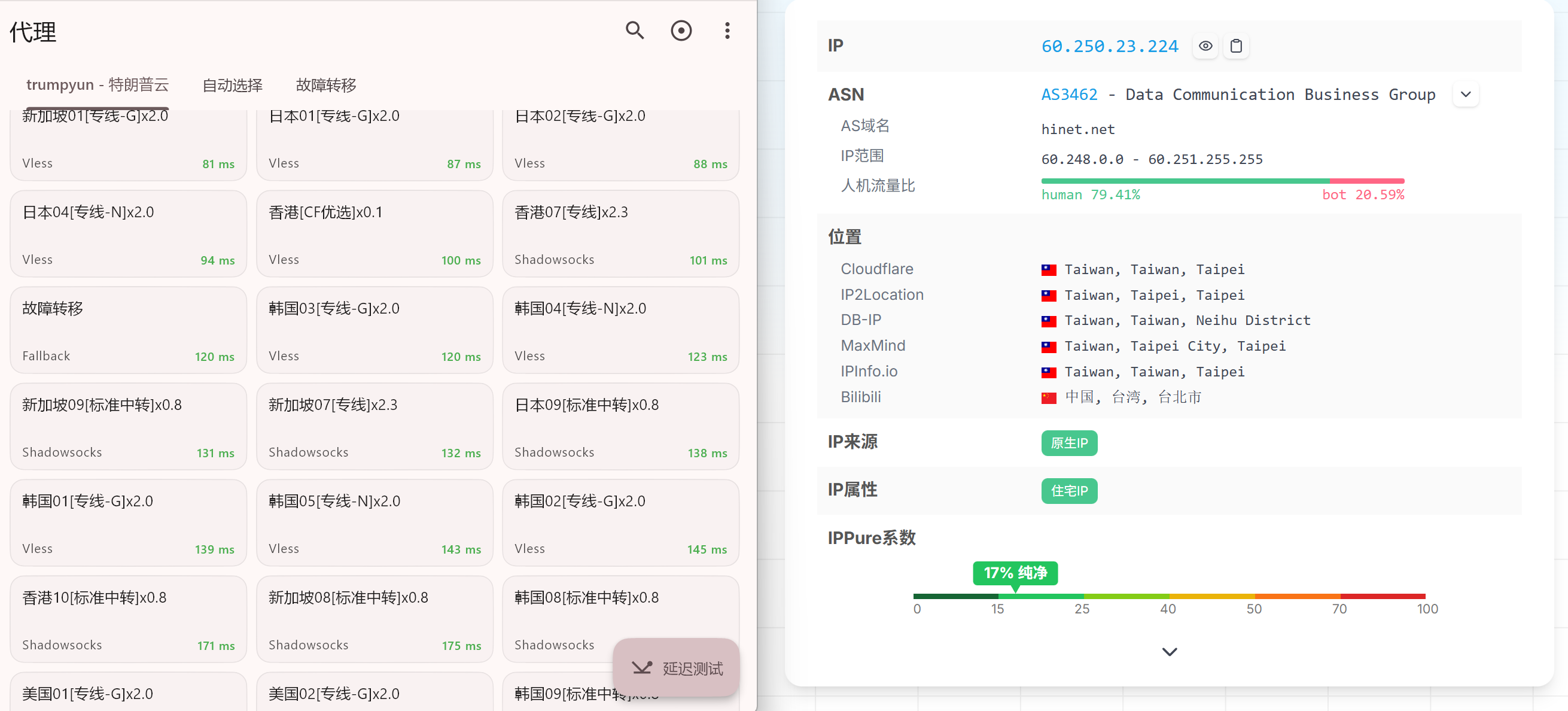Run the 延迟测试 latency test button
The height and width of the screenshot is (711, 1568).
tap(676, 669)
